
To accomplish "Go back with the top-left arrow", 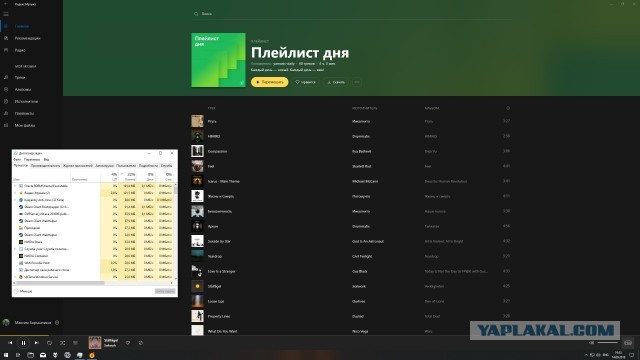I will [6, 4].
